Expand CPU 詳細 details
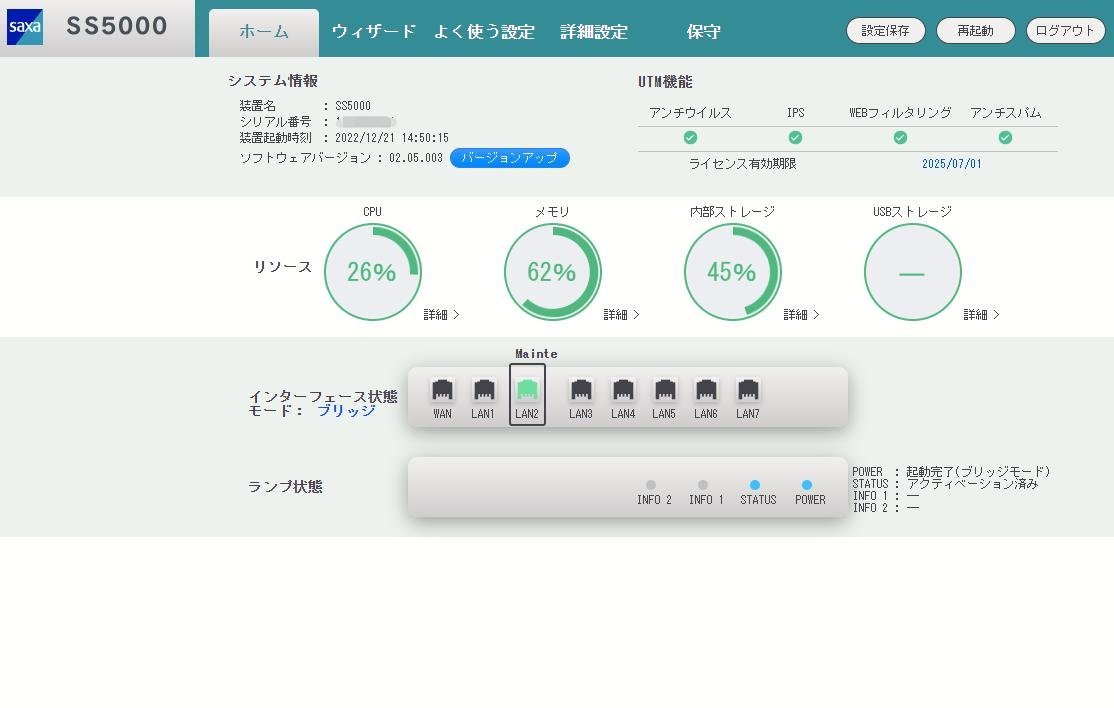 pos(441,315)
